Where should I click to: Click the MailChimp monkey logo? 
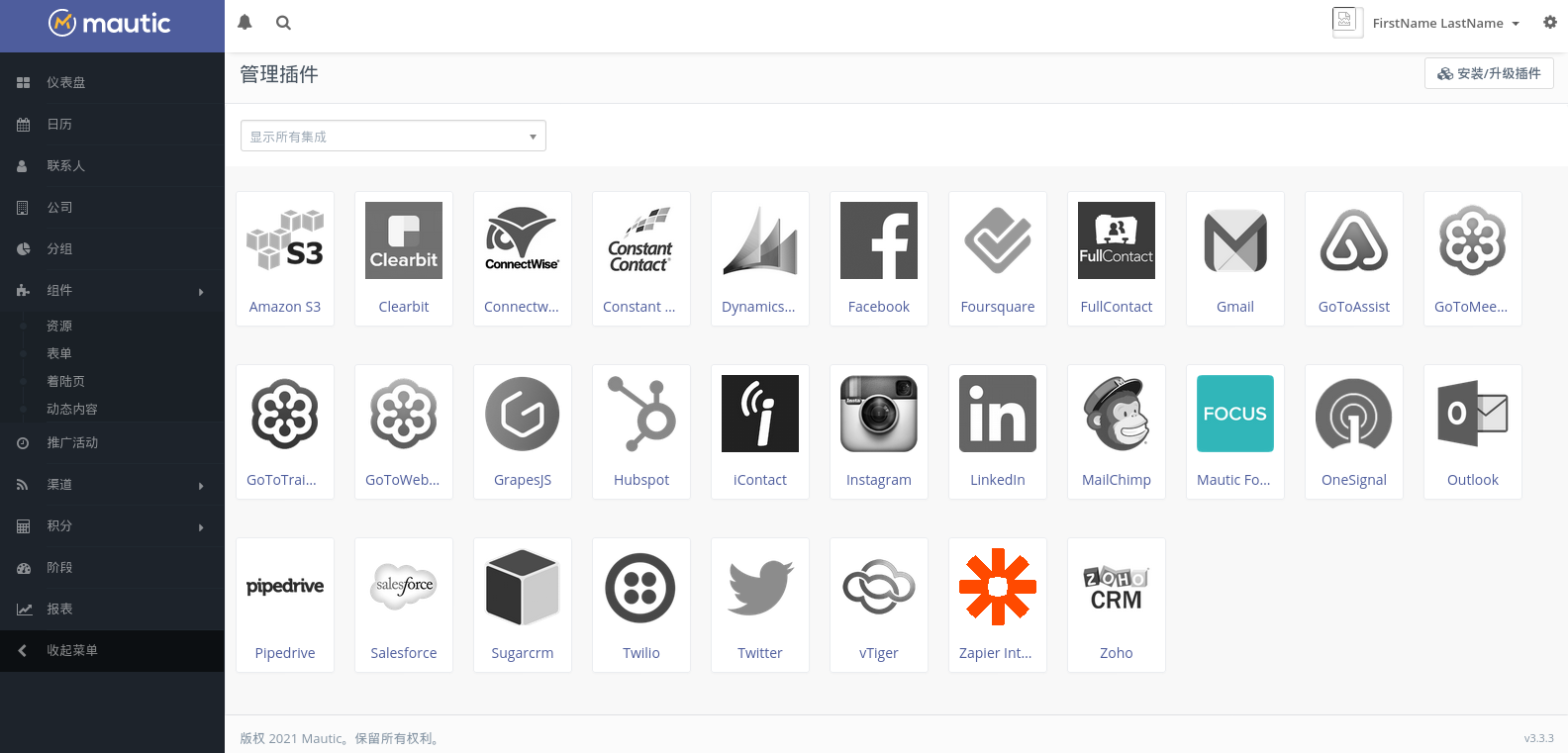point(1116,414)
